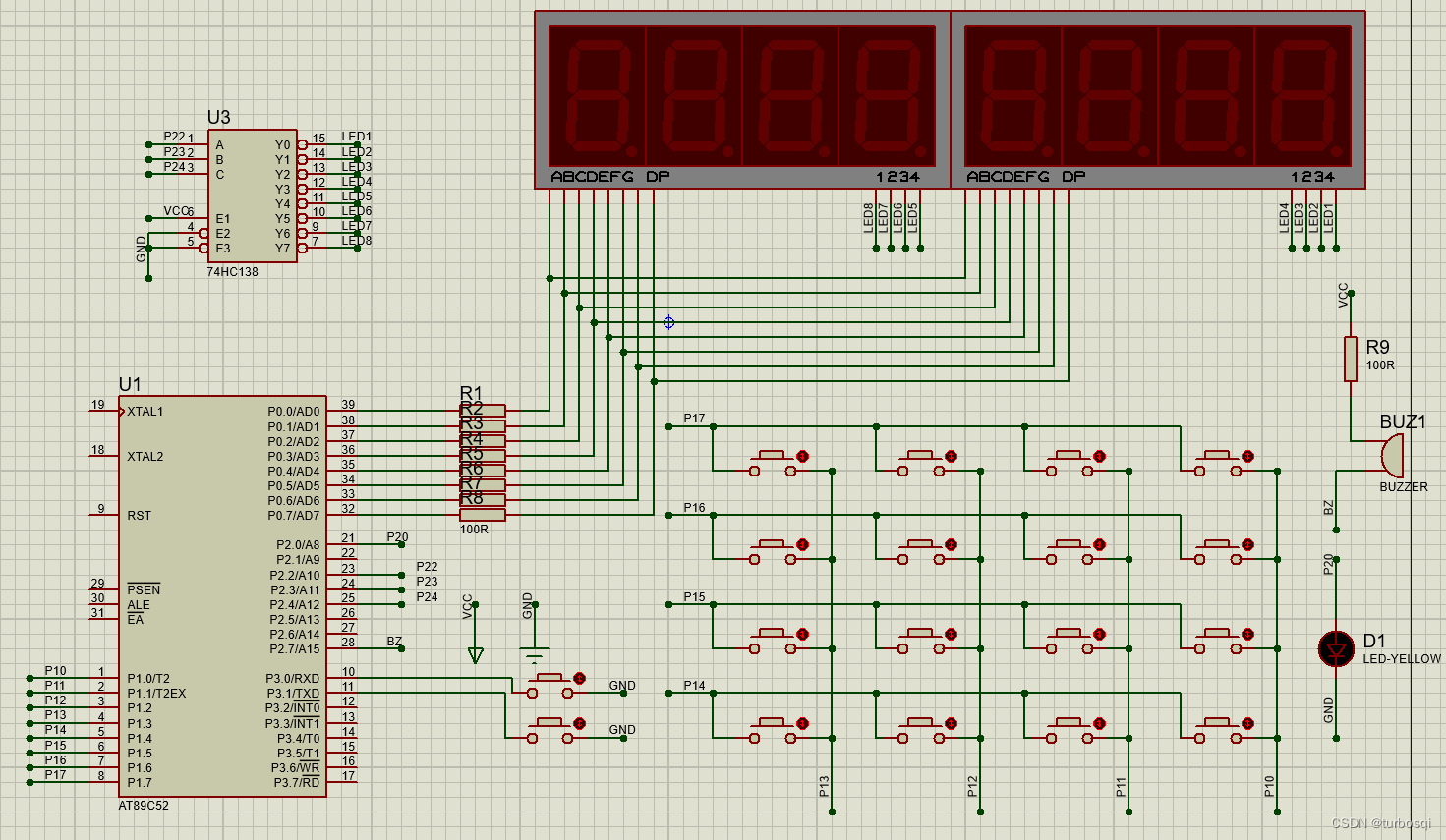The width and height of the screenshot is (1446, 840).
Task: Click the P10 terminal label at U1 pin 1
Action: (56, 671)
